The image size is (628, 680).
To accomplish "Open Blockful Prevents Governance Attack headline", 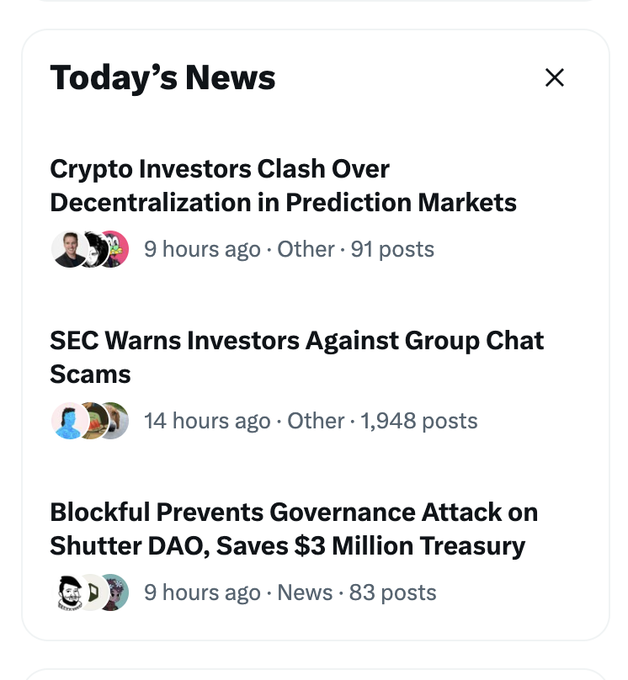I will coord(293,529).
